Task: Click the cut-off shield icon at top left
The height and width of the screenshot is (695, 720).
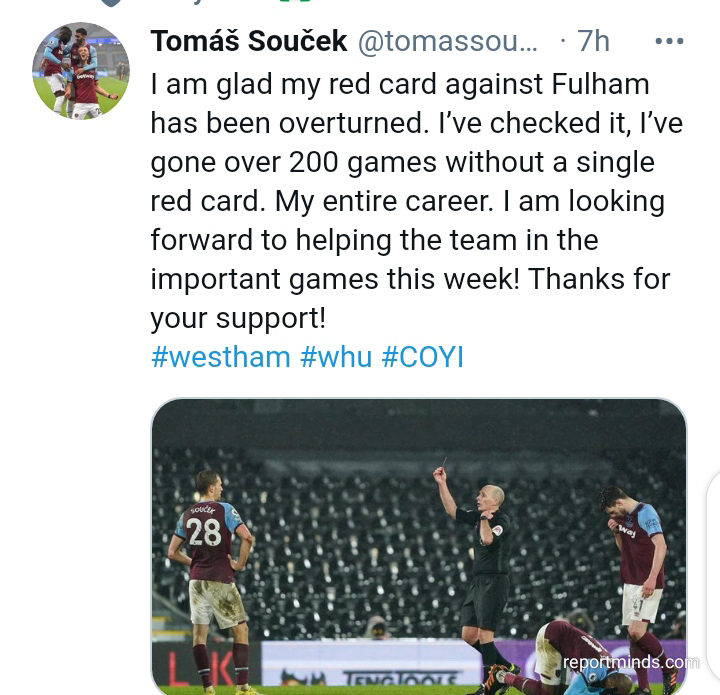Action: pos(111,3)
